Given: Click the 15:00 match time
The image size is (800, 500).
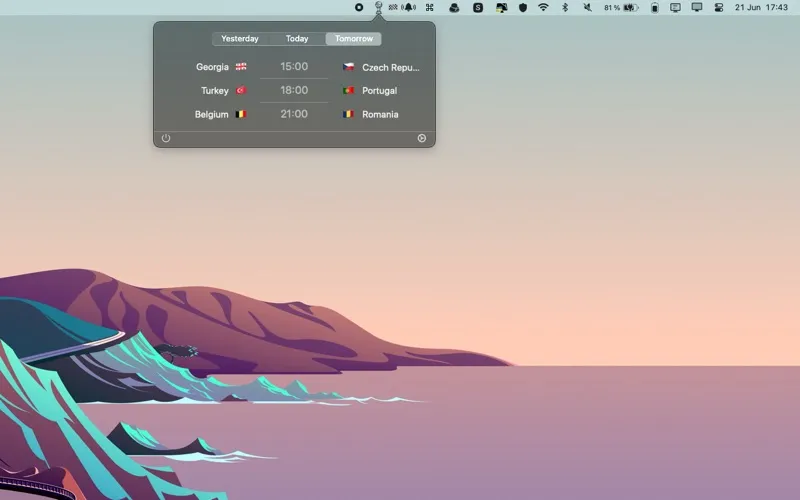Looking at the screenshot, I should [294, 66].
